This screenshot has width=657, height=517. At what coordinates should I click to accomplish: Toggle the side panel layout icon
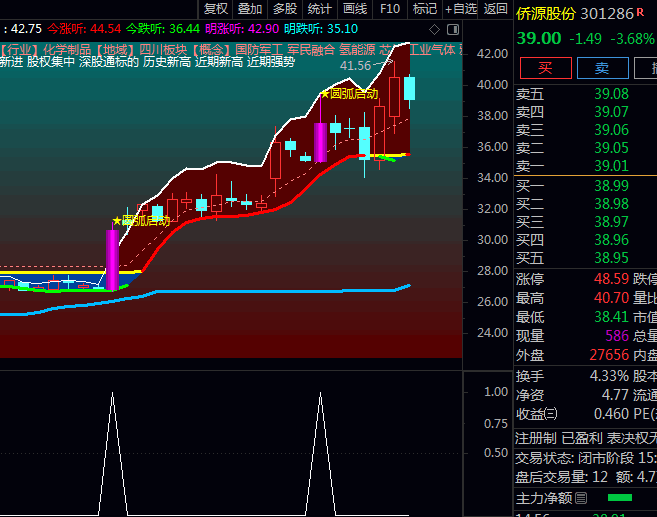[453, 30]
